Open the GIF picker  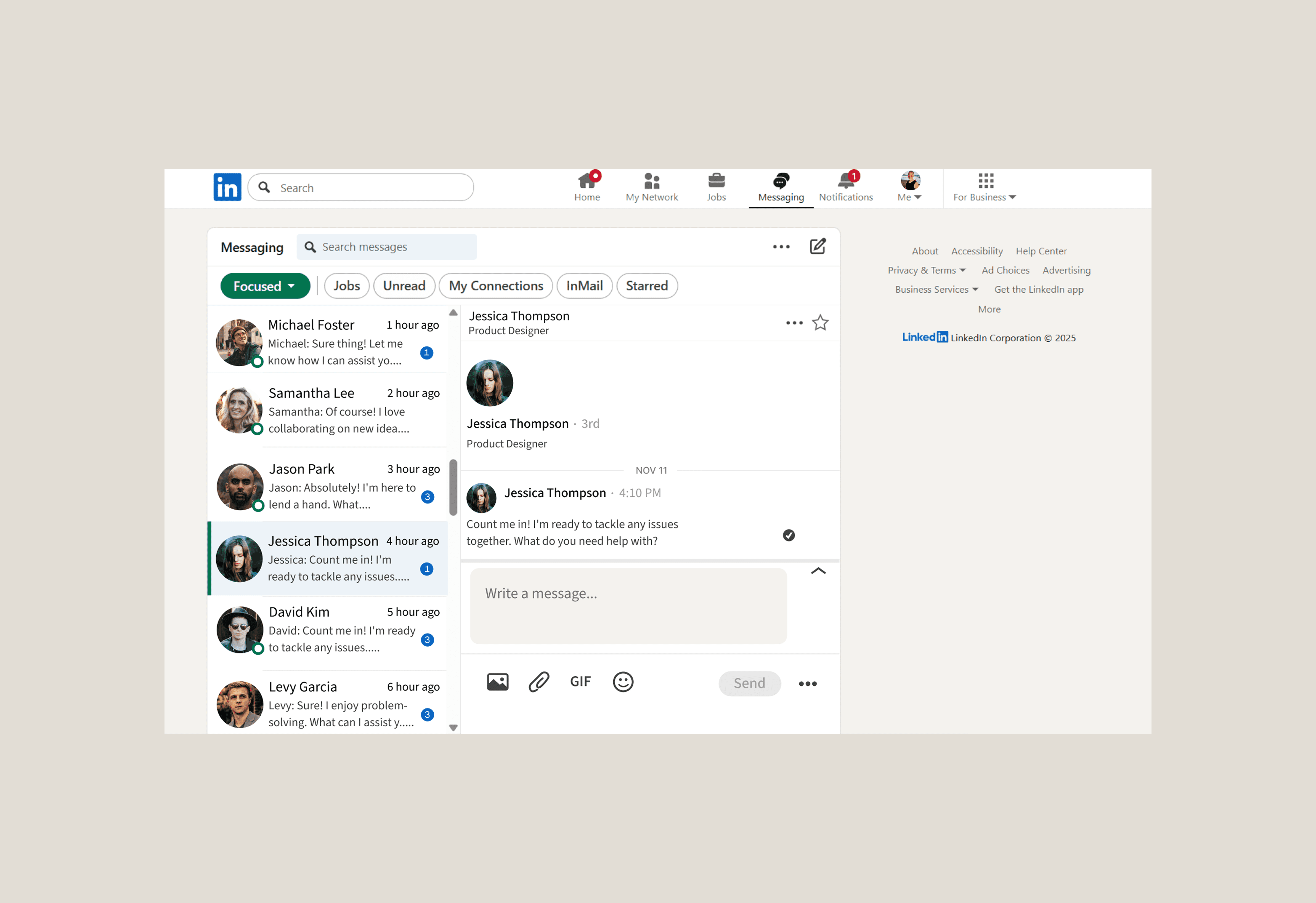tap(580, 682)
